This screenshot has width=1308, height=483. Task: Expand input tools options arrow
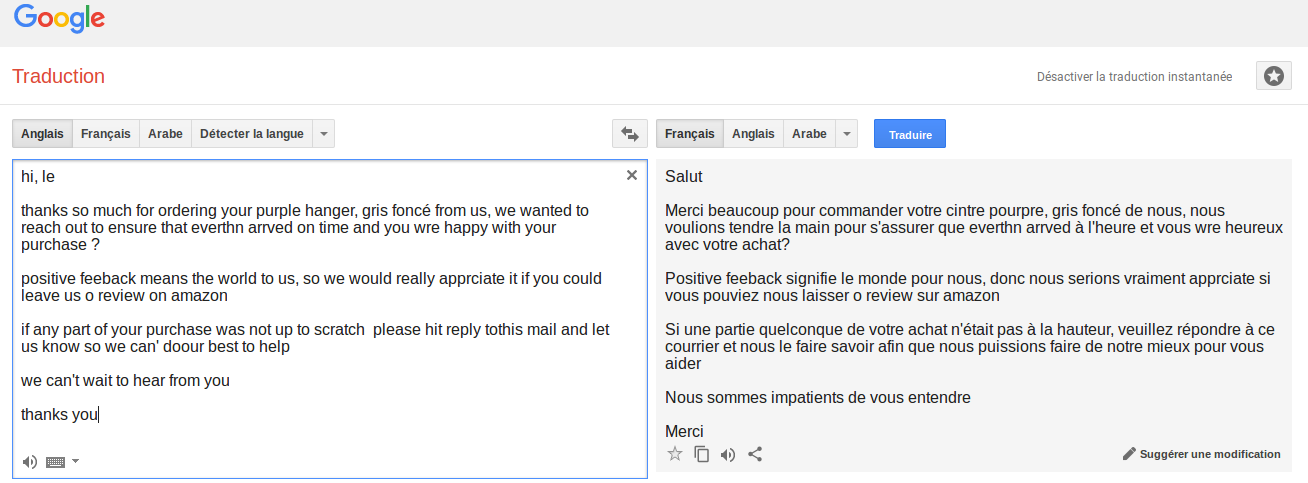pos(76,461)
